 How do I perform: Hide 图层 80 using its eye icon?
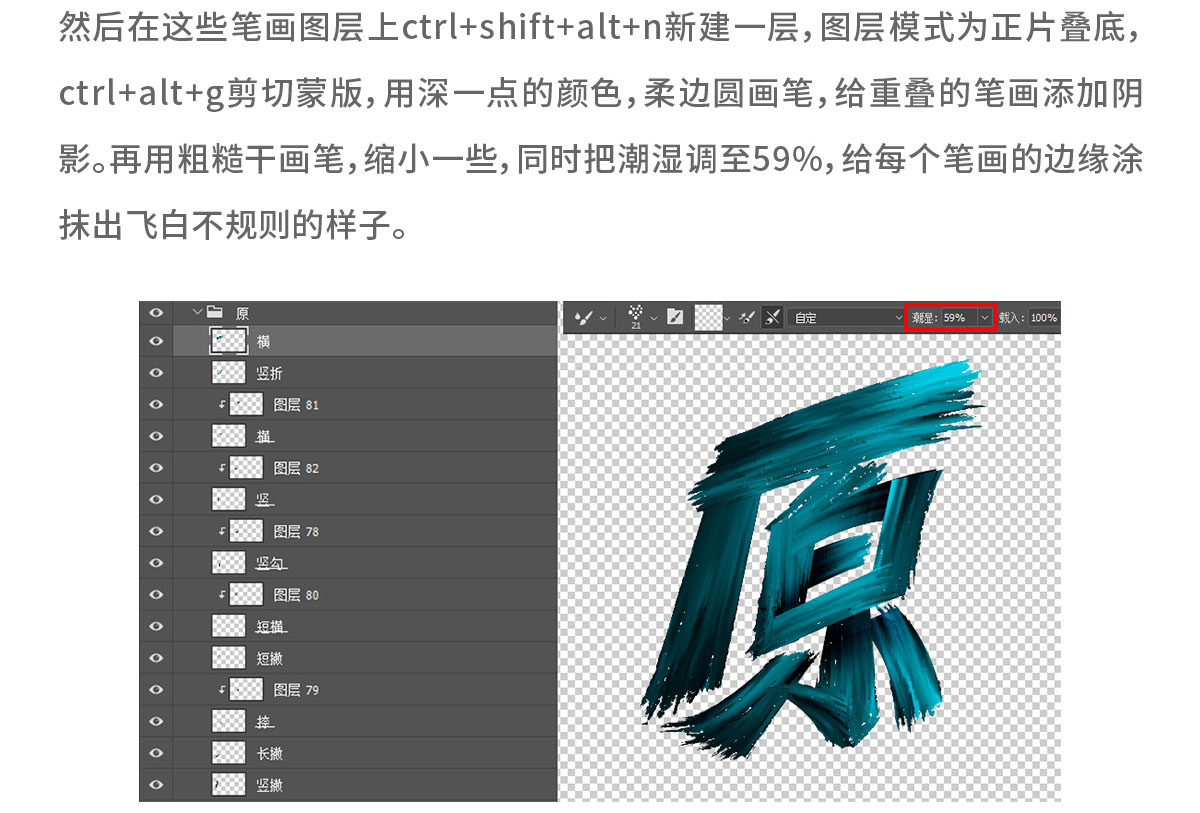coord(156,594)
